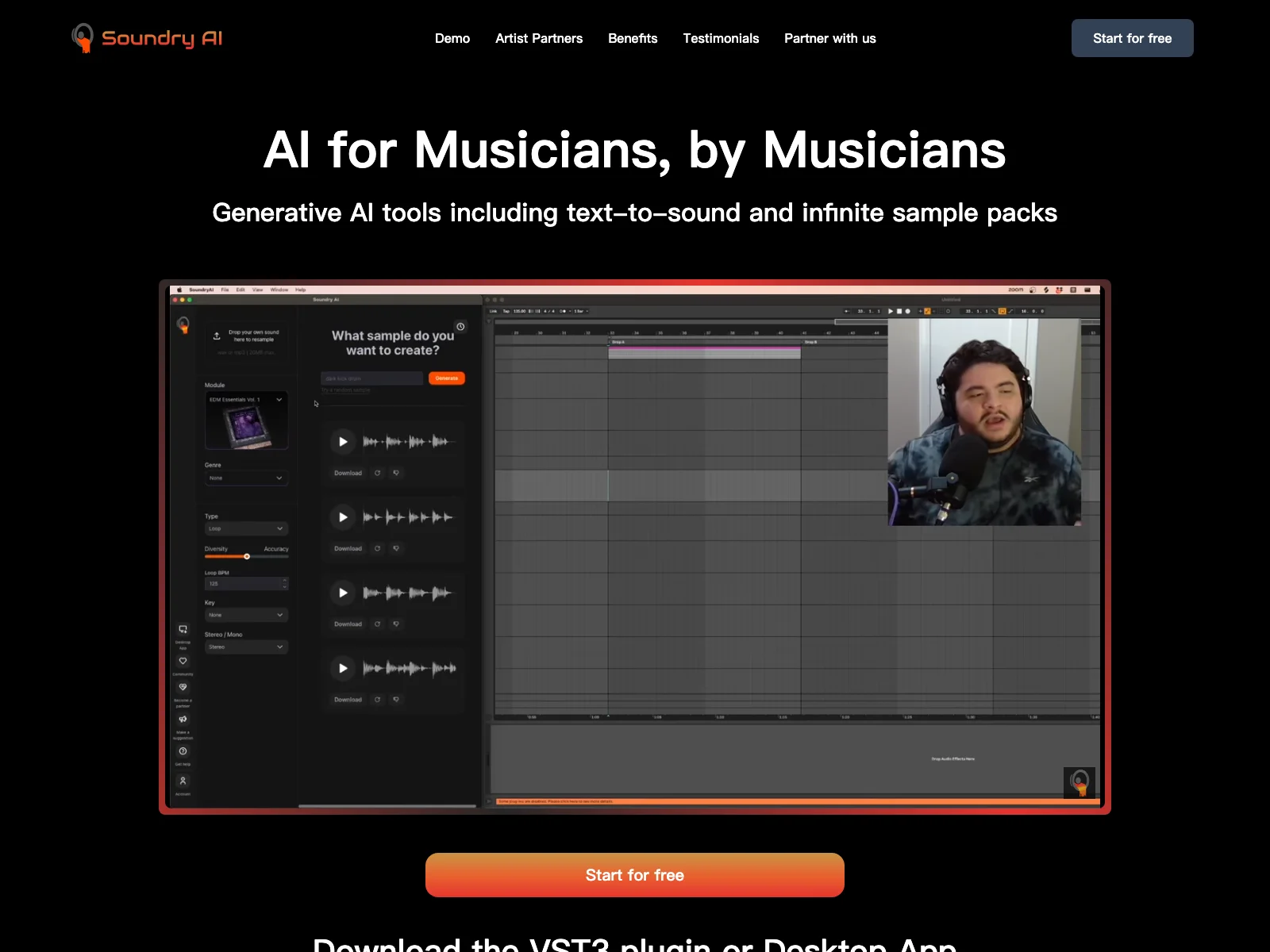This screenshot has width=1270, height=952.
Task: Regenerate the fourth sample with refresh icon
Action: pyautogui.click(x=378, y=700)
